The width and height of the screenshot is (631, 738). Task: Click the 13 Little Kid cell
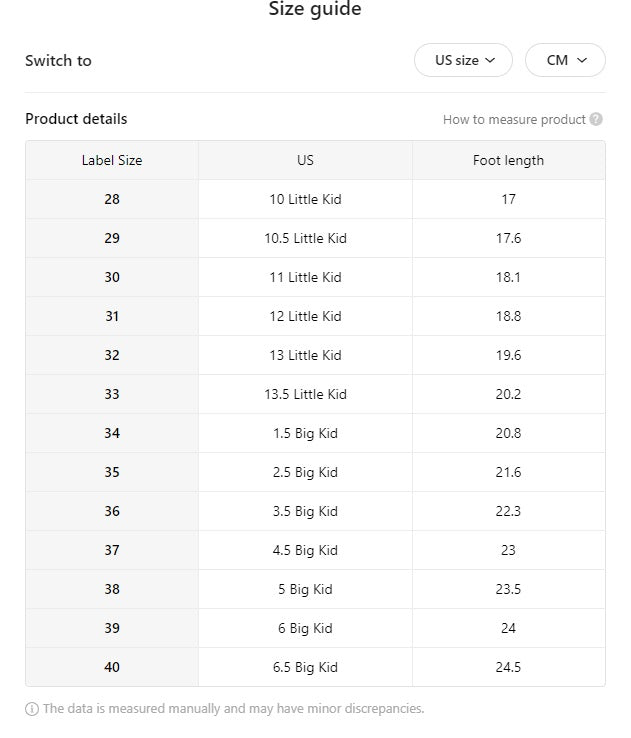pyautogui.click(x=305, y=355)
